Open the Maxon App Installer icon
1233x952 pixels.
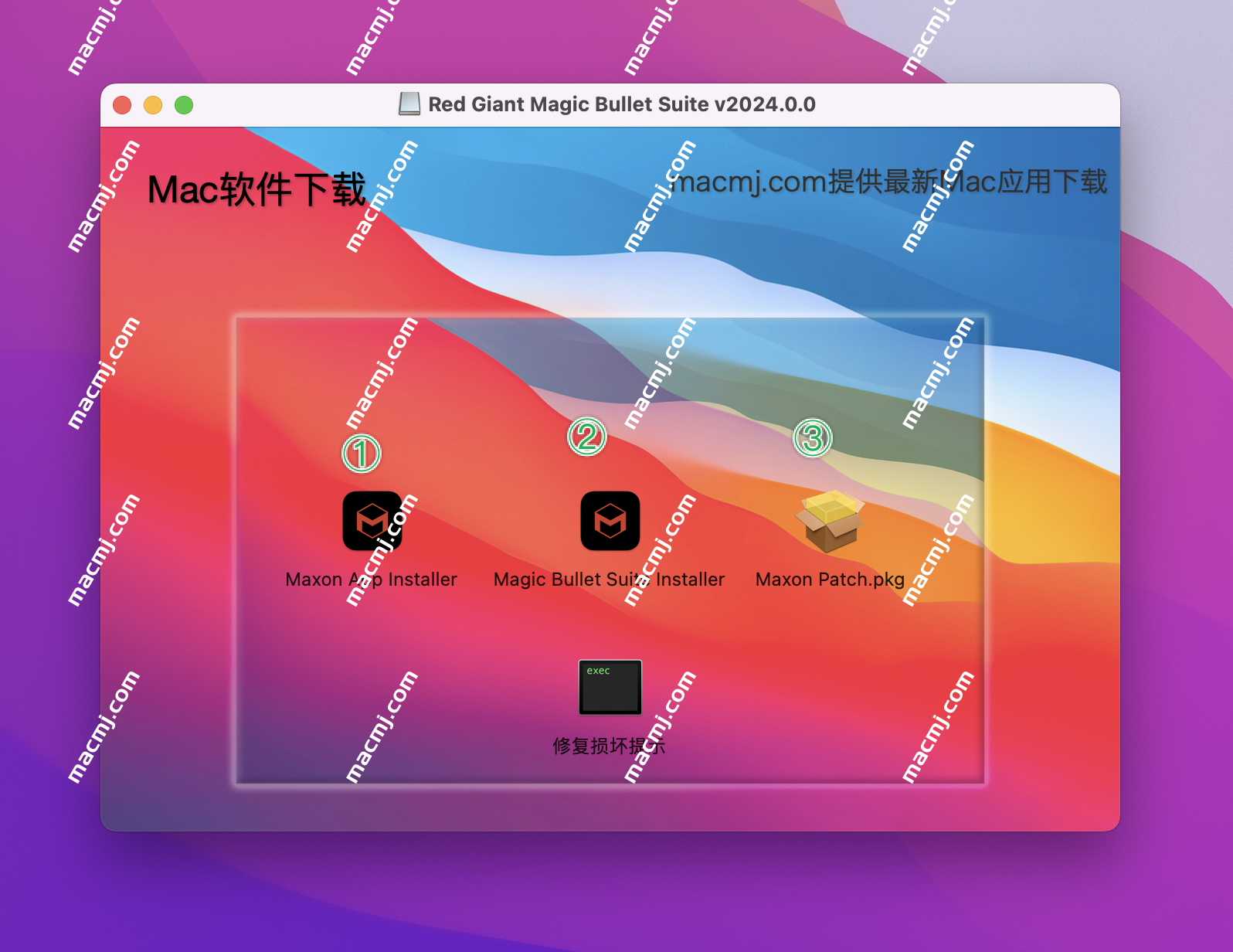click(372, 521)
